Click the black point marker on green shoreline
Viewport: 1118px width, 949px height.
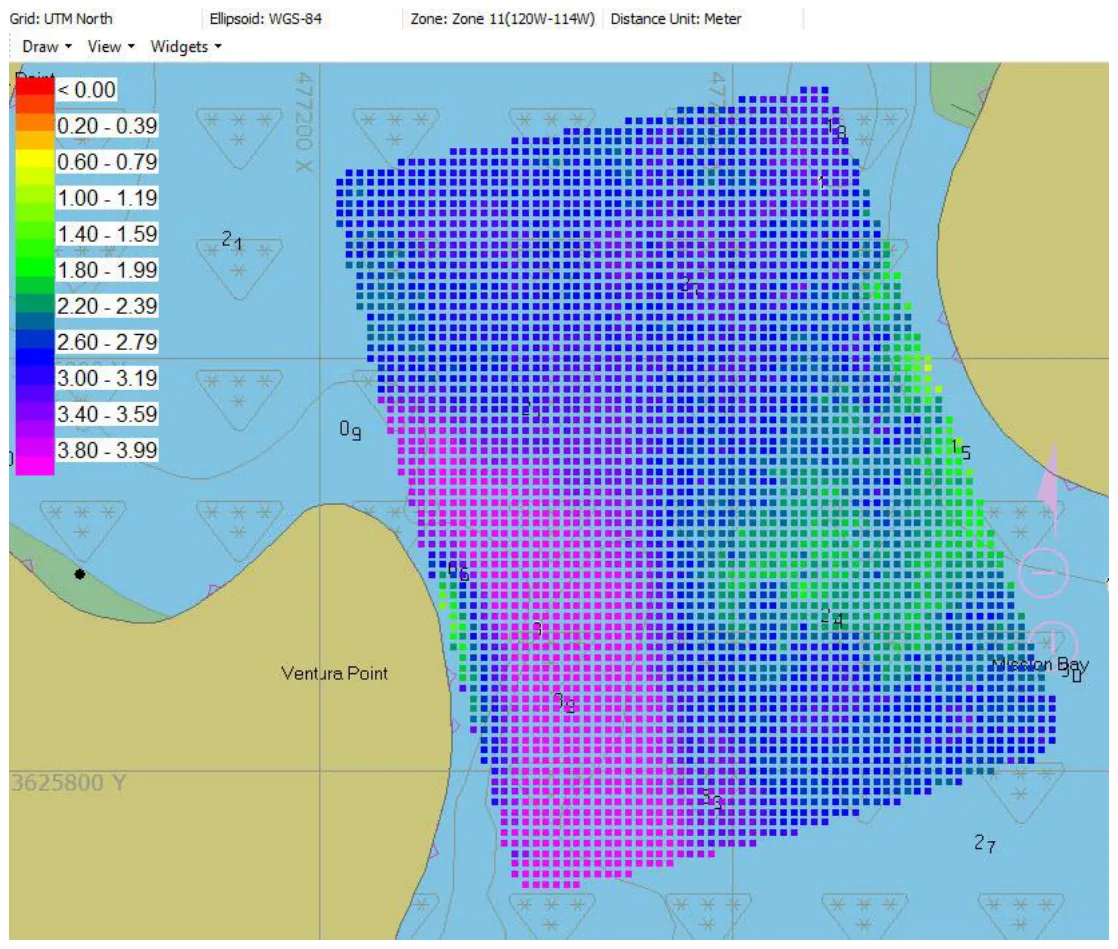[80, 574]
